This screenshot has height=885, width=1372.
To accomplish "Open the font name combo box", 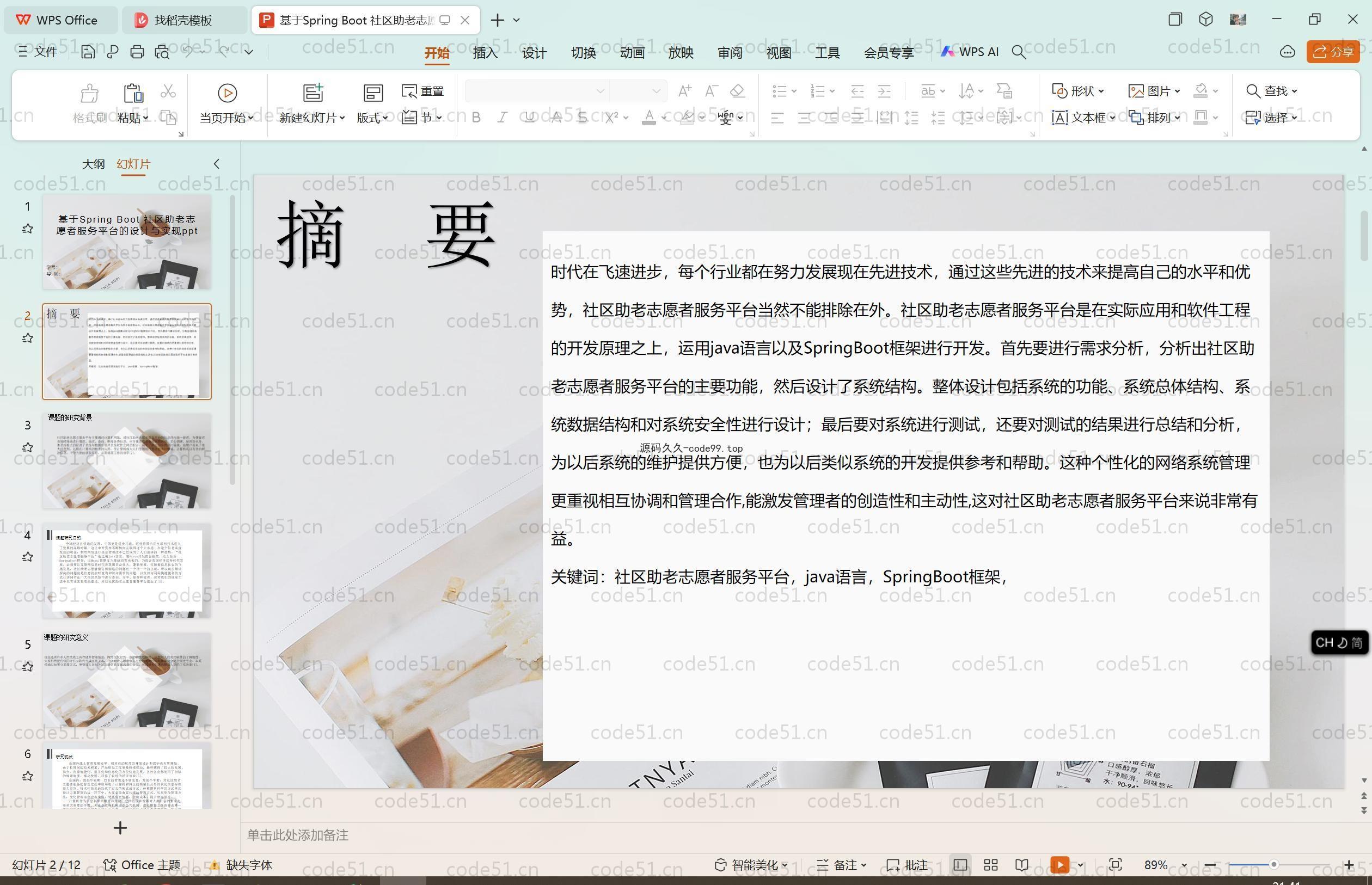I will [536, 91].
